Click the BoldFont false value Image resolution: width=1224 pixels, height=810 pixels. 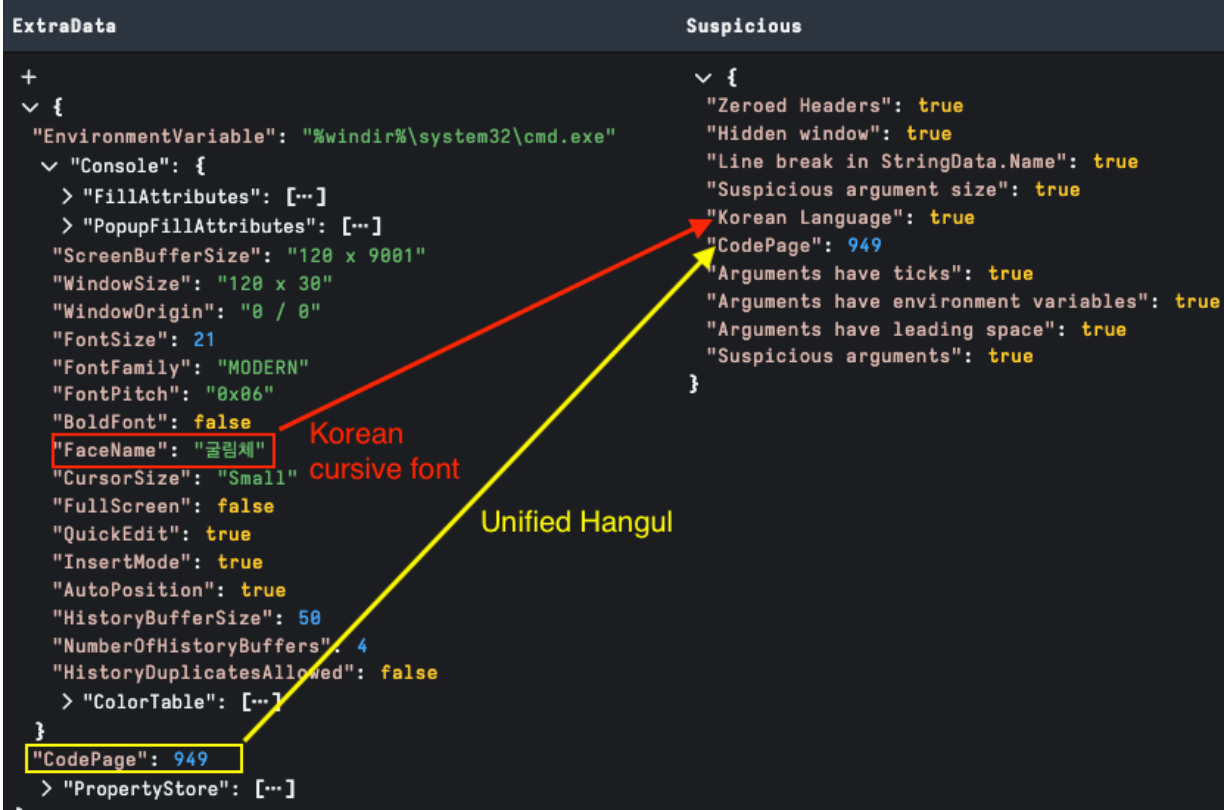222,422
